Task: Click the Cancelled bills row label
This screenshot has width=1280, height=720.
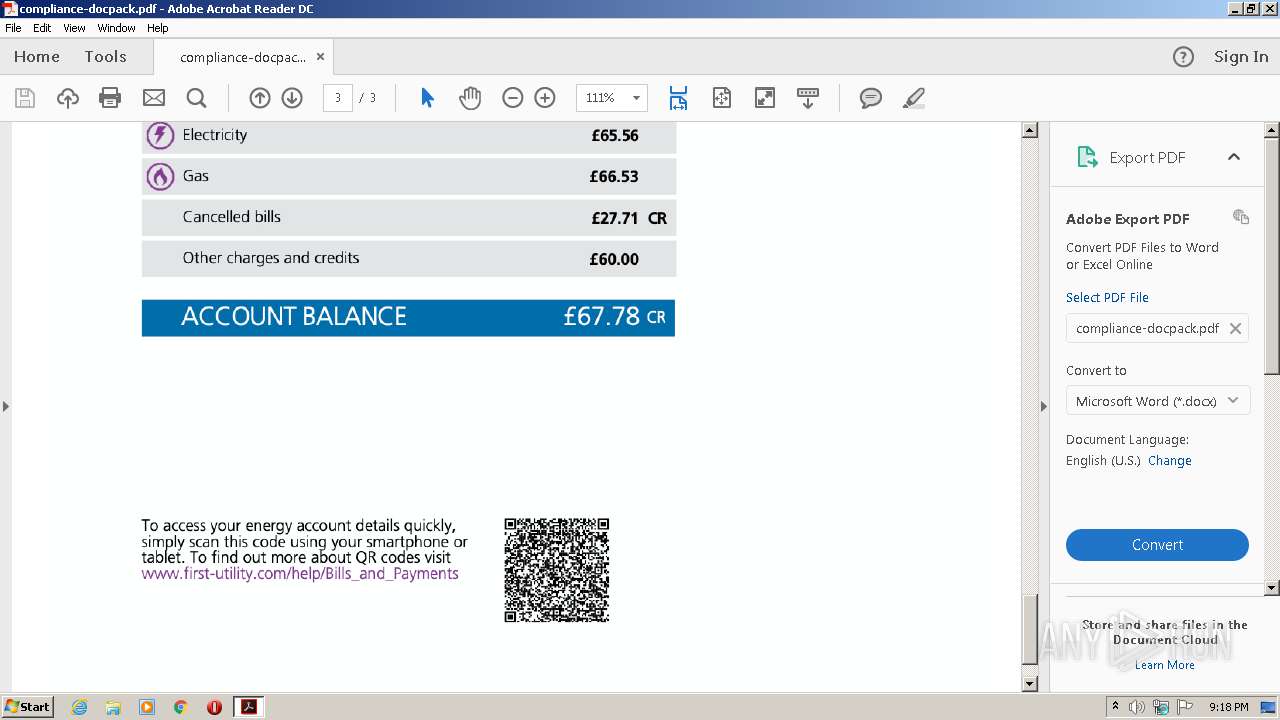Action: 231,217
